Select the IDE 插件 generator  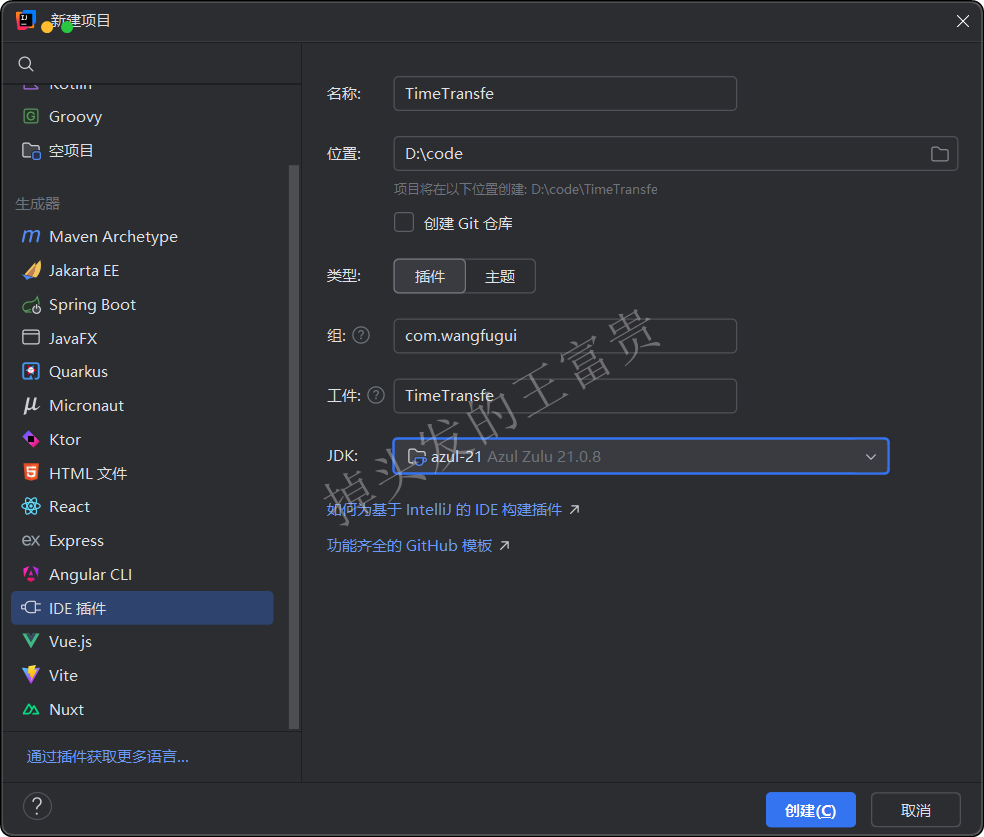click(x=142, y=608)
